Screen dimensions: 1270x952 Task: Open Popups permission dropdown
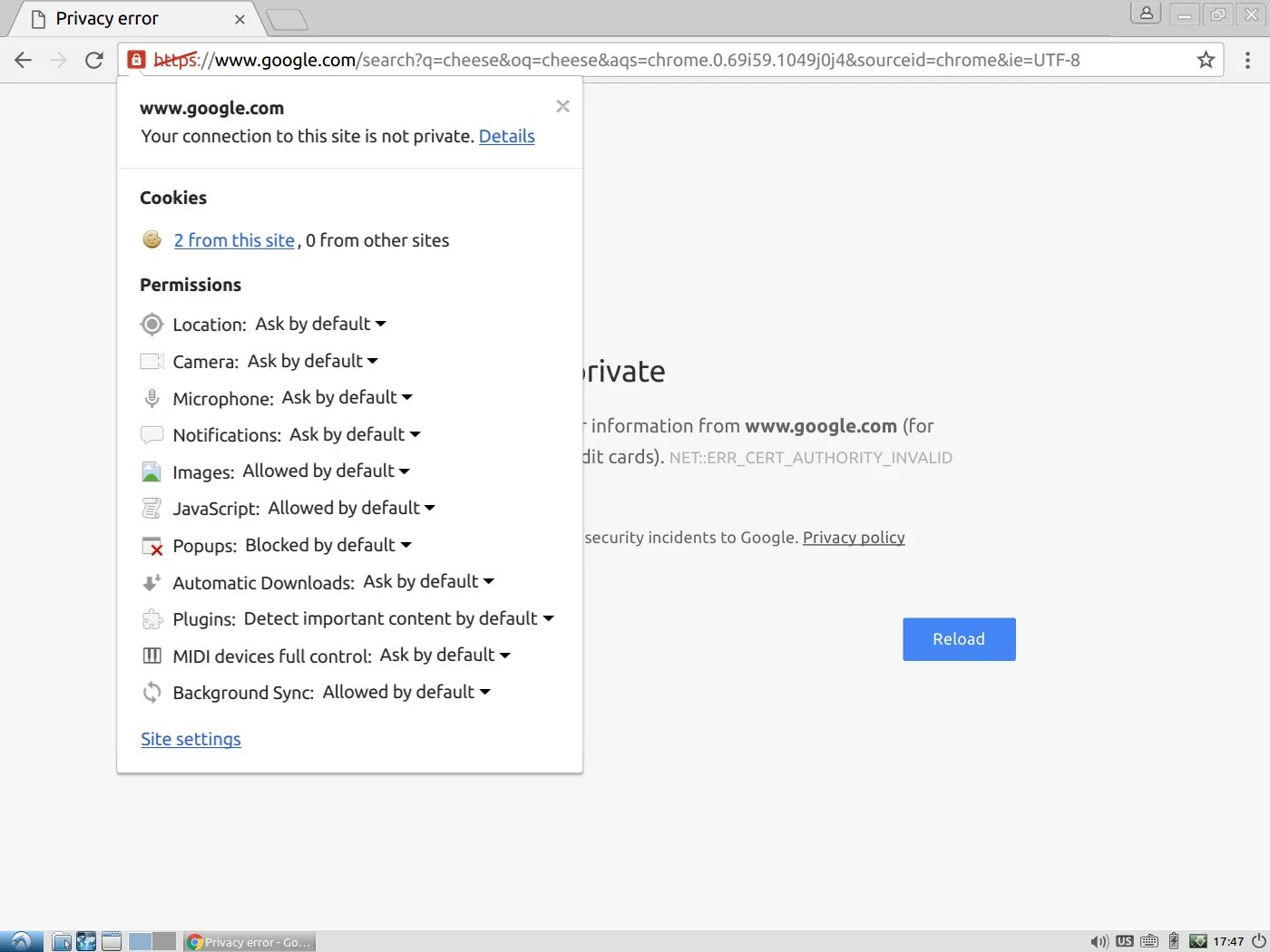point(328,545)
